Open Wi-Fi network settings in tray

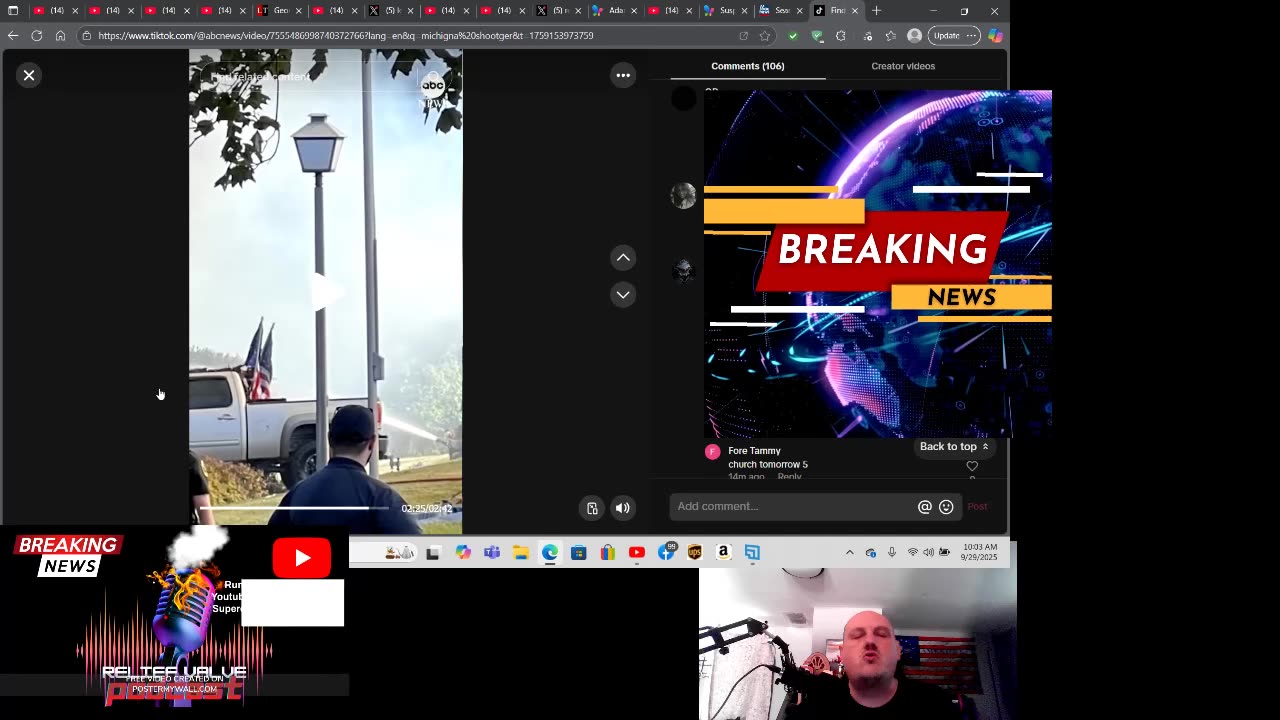[913, 553]
